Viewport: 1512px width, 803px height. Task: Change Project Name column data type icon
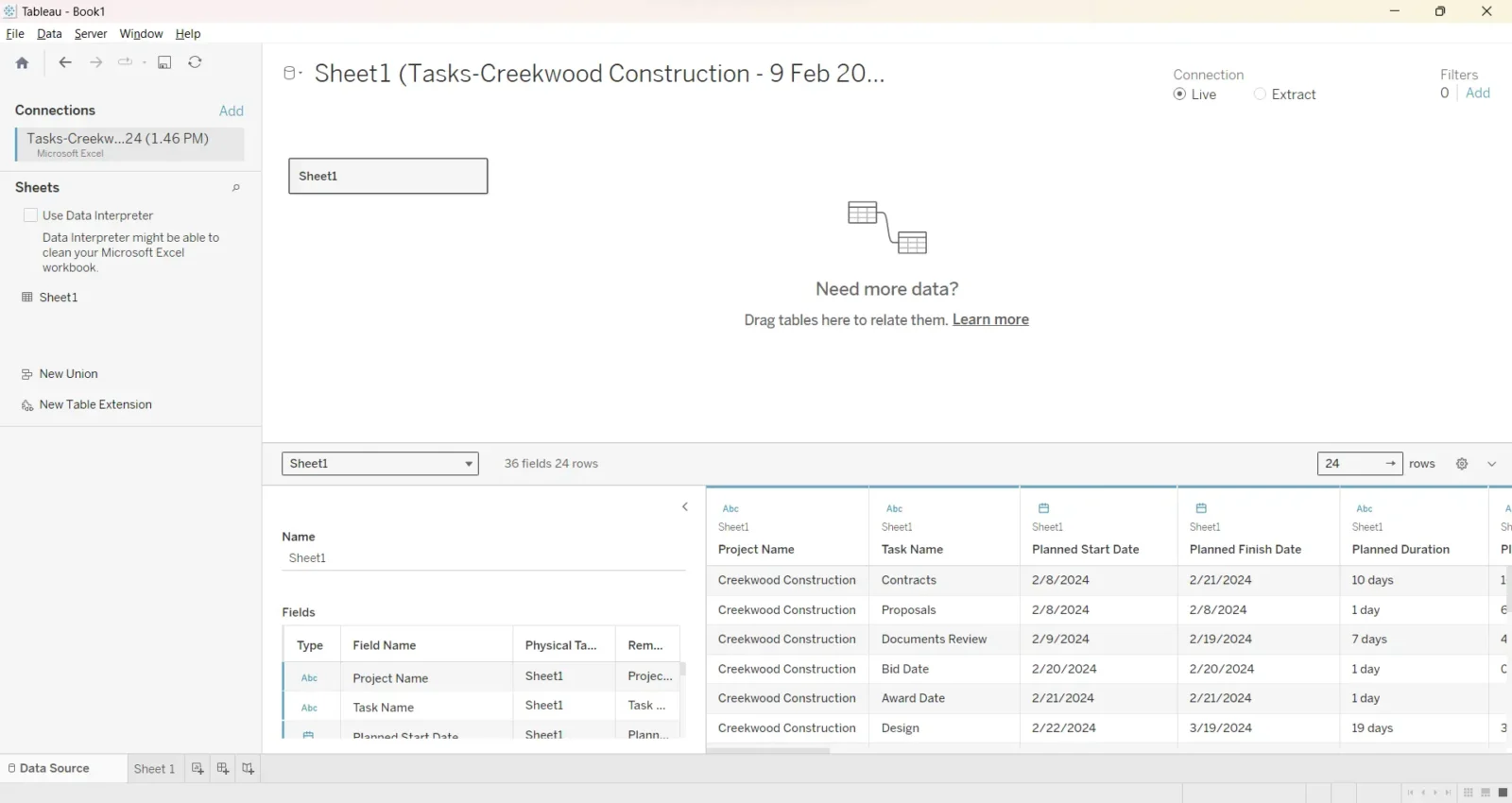pos(730,508)
